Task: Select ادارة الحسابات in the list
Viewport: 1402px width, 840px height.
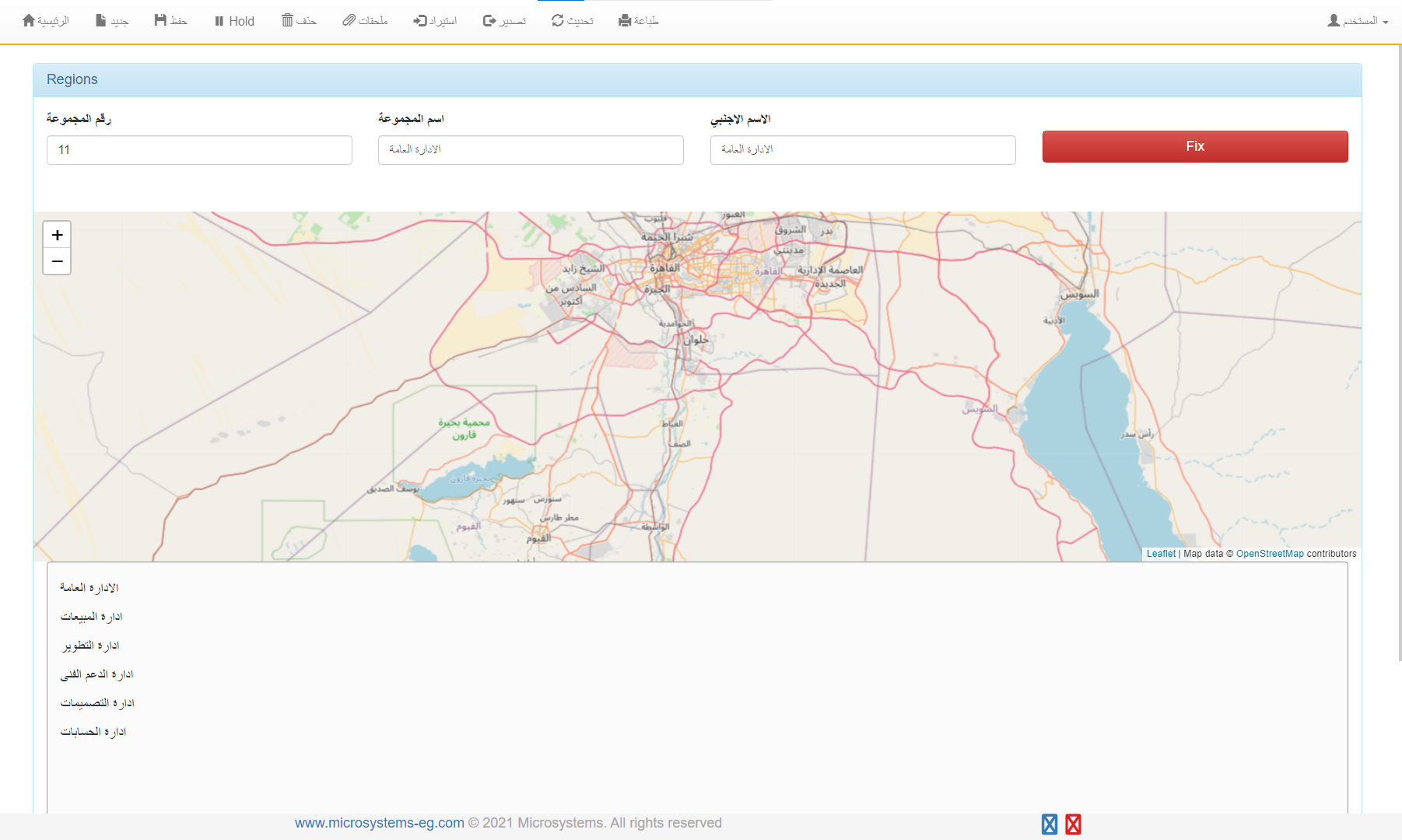Action: click(93, 732)
